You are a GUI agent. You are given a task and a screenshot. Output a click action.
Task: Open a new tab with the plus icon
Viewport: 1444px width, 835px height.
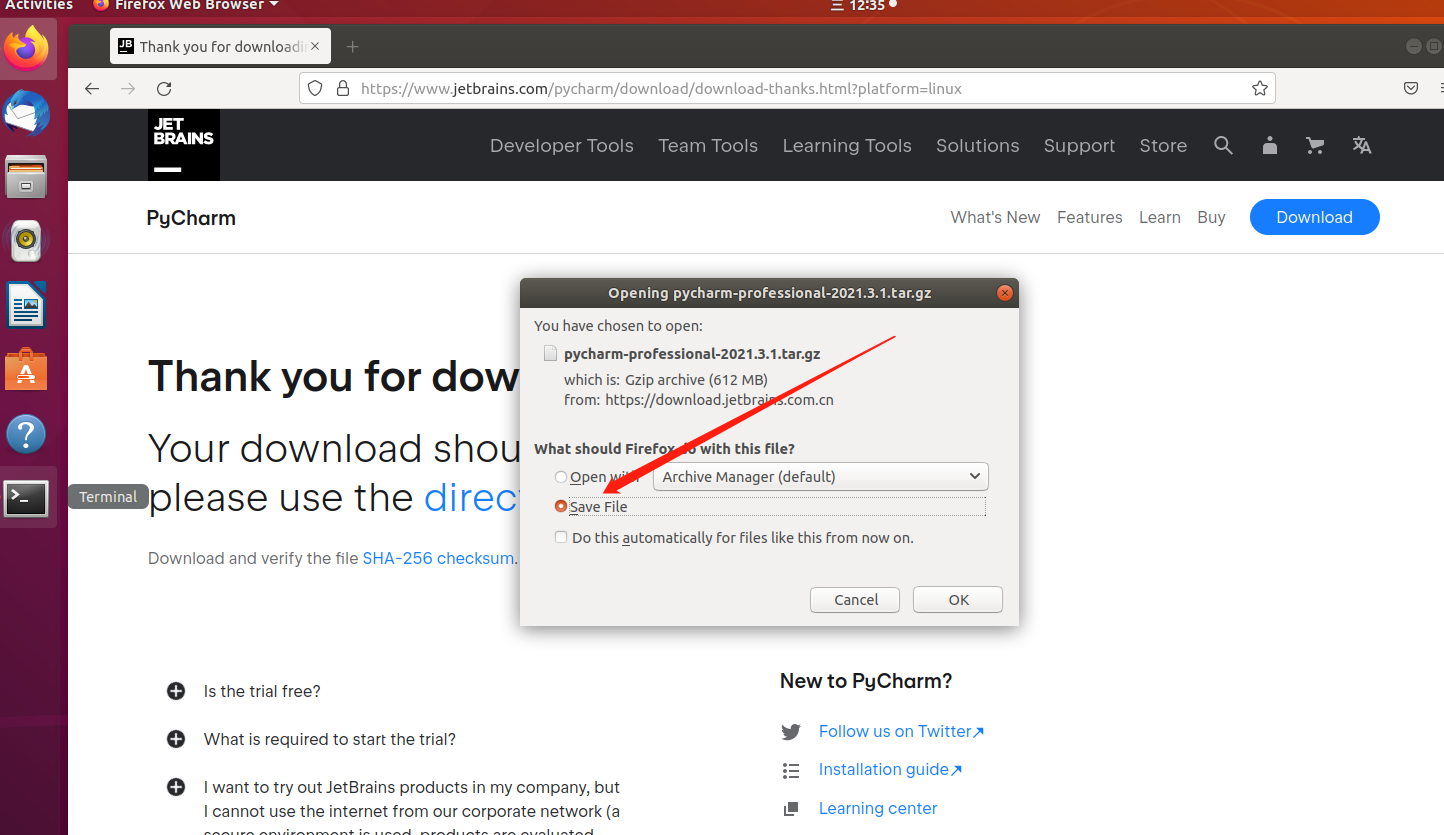(x=352, y=47)
